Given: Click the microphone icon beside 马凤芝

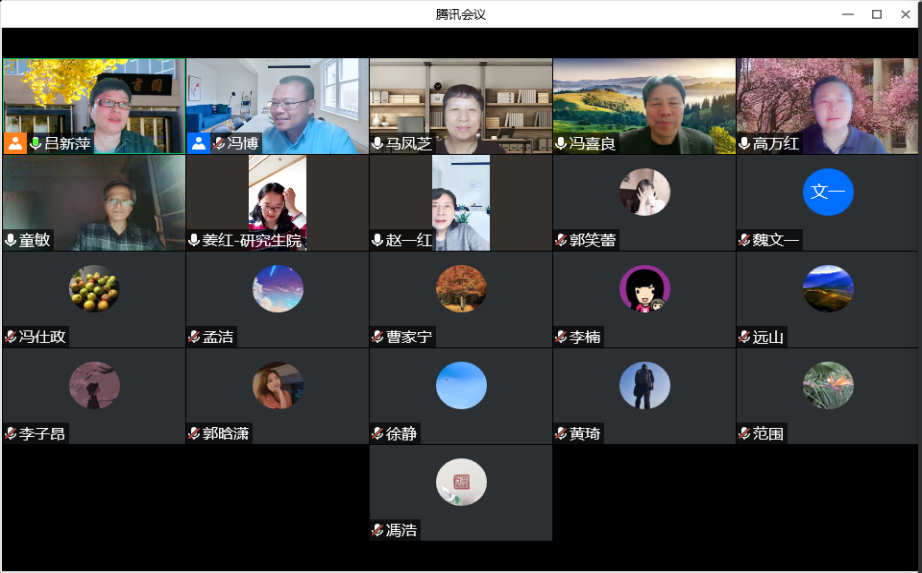Looking at the screenshot, I should tap(378, 144).
